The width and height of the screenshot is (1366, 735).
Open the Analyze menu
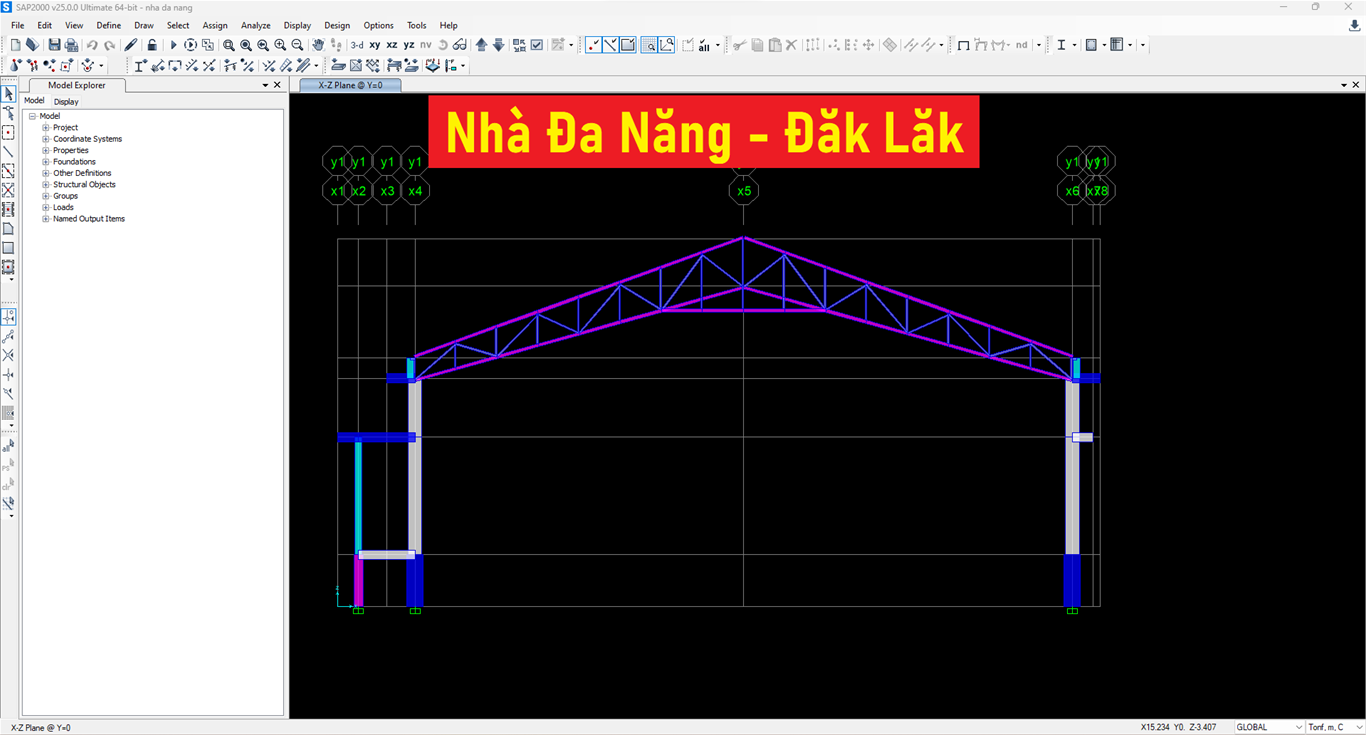tap(256, 25)
